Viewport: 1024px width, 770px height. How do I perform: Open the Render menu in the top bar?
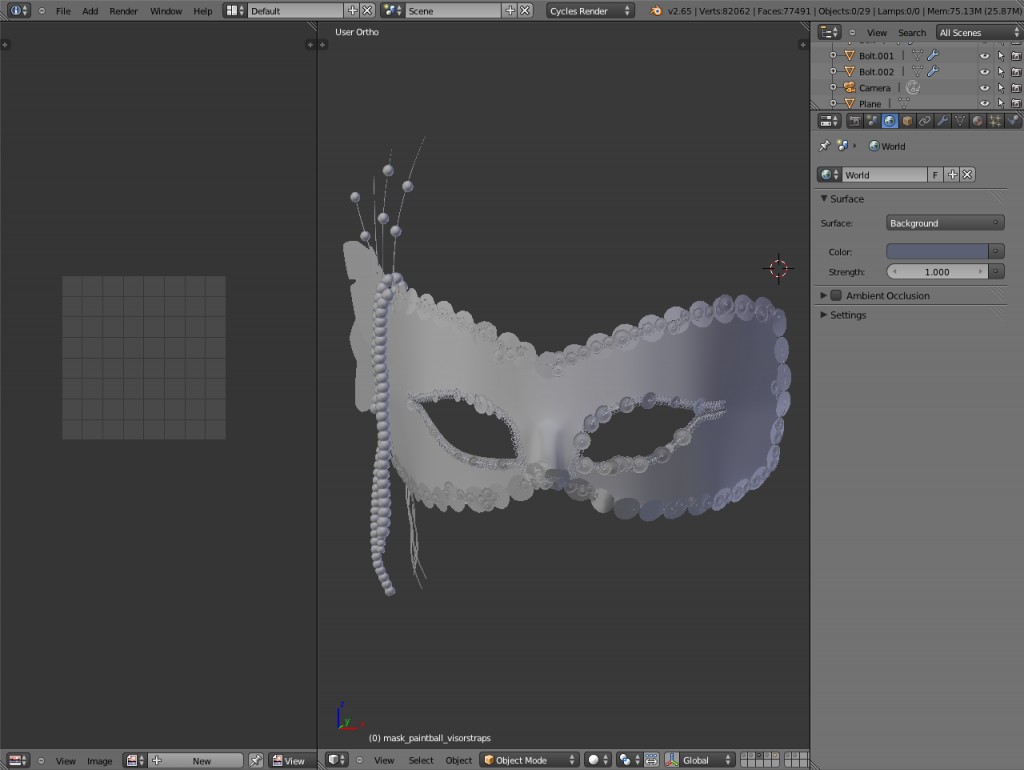(x=123, y=11)
